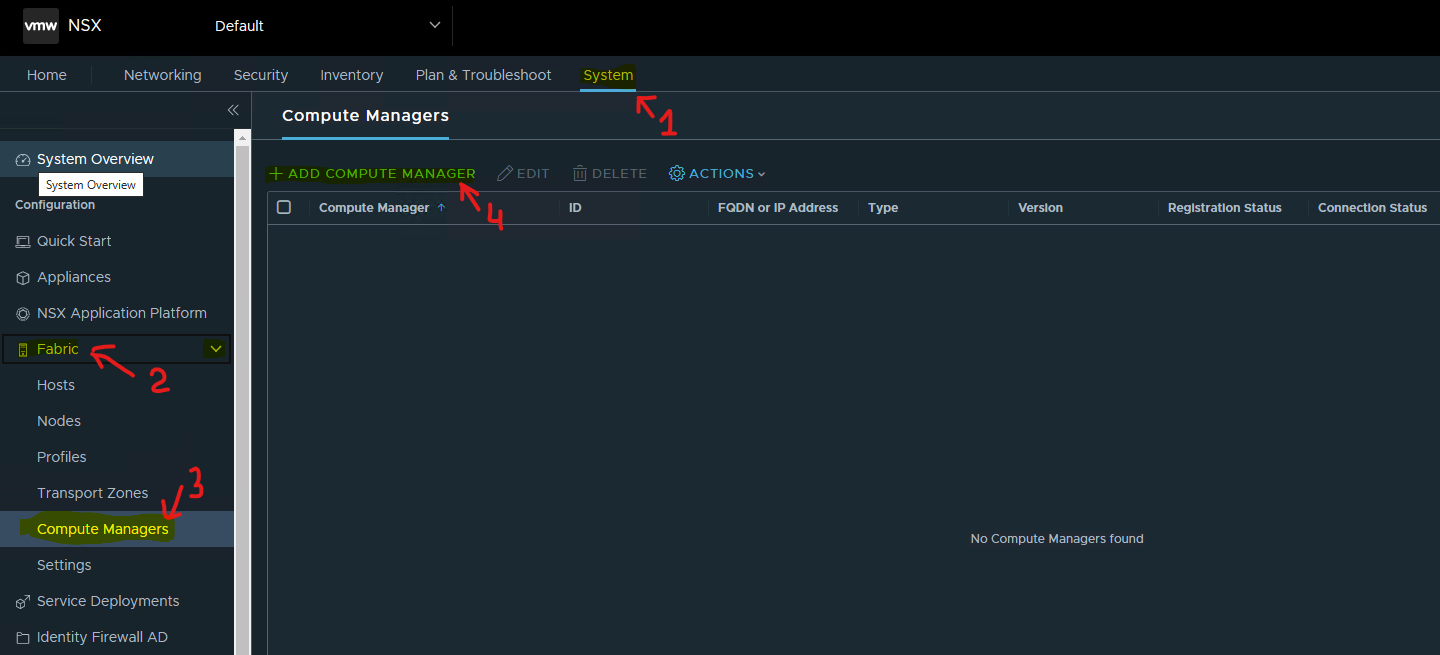Click FQDN or IP Address column header

(x=778, y=208)
